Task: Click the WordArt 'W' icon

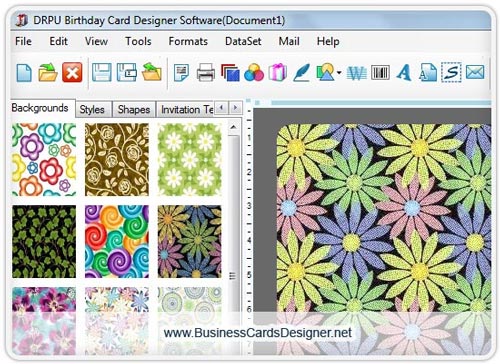Action: click(x=357, y=73)
